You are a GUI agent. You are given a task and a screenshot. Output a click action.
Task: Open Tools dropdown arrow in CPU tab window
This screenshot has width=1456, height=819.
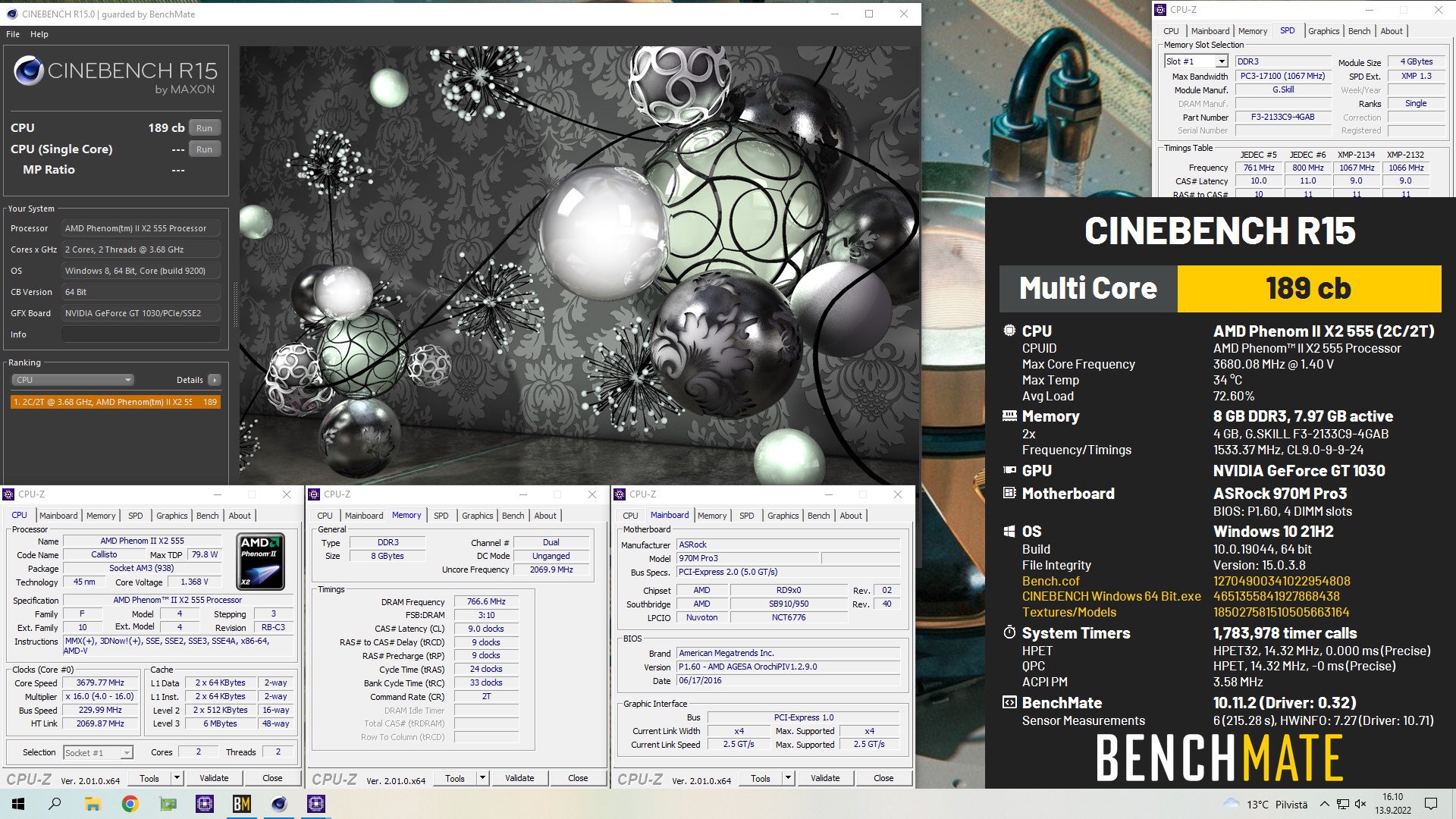click(x=177, y=778)
